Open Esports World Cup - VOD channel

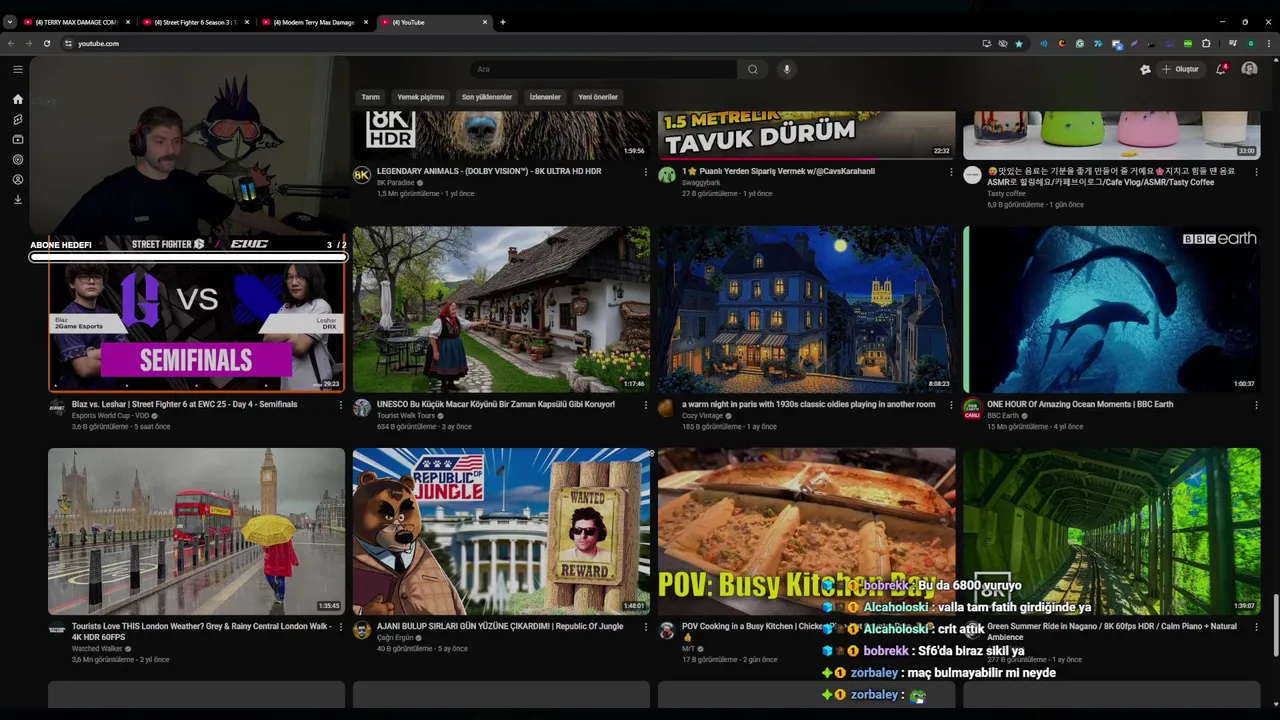110,416
